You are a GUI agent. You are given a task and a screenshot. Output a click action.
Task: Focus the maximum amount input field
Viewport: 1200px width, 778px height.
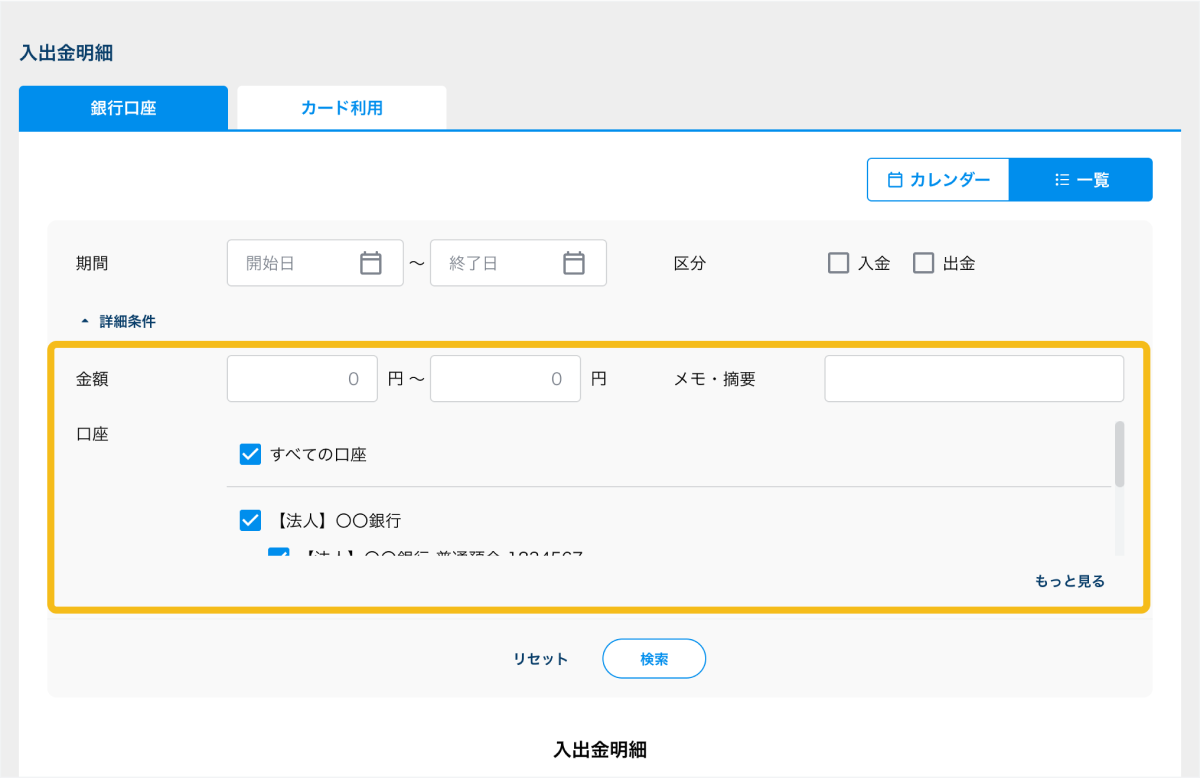[505, 379]
